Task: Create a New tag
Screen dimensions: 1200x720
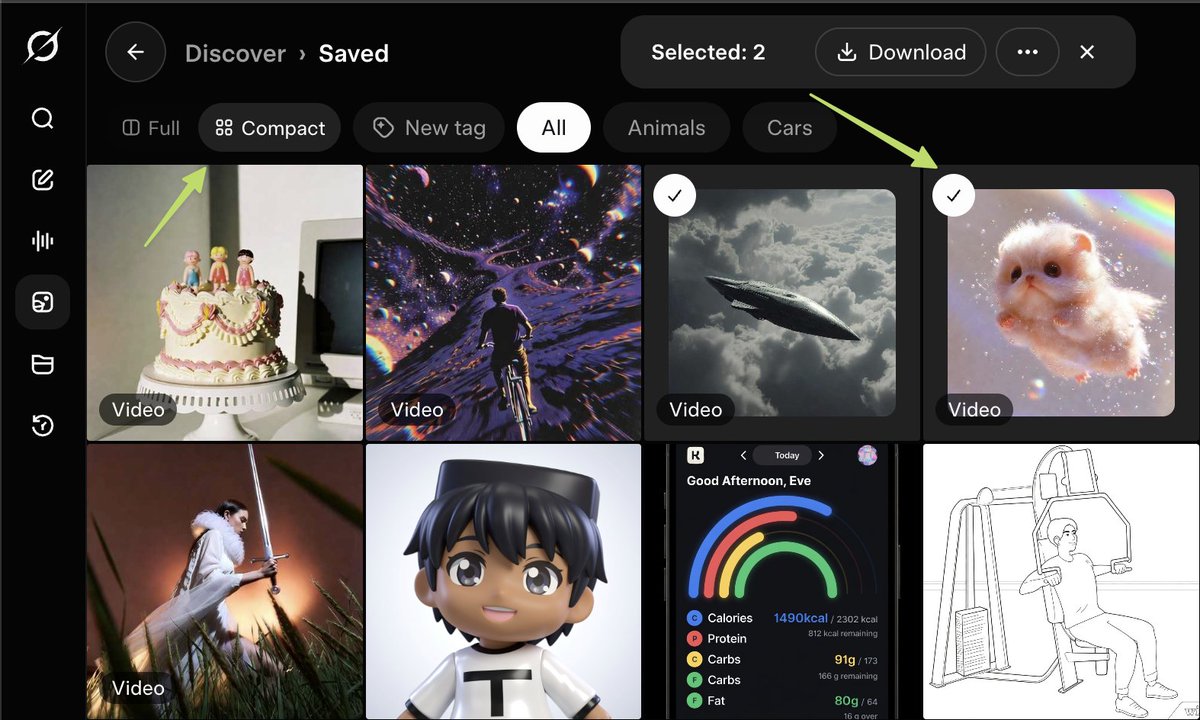Action: [429, 127]
